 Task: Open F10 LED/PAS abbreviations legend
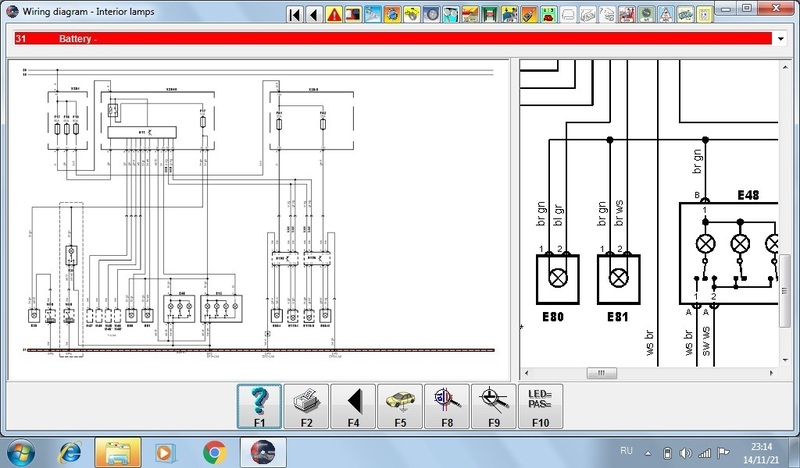pos(541,406)
